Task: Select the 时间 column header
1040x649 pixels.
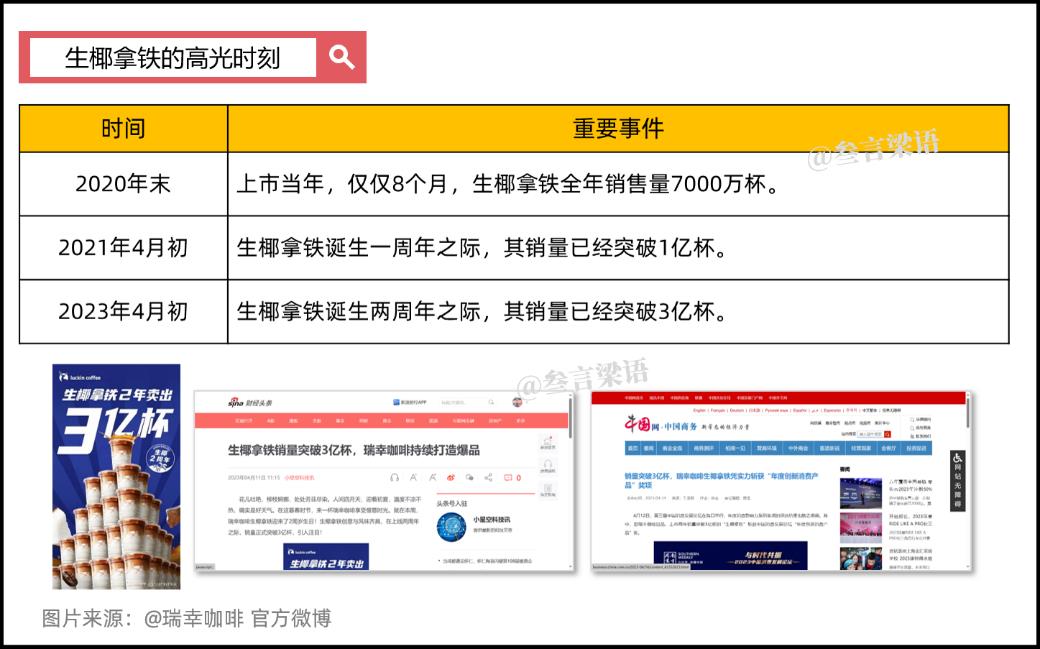Action: [x=123, y=128]
